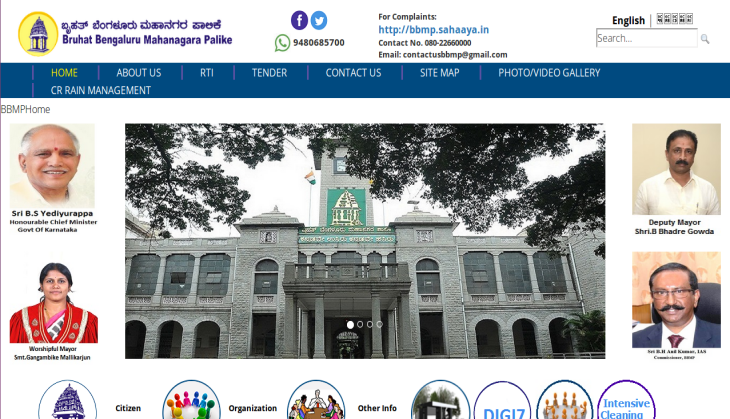Screen dimensions: 730x419
Task: Open the Other Info meeting circle icon
Action: coord(316,400)
